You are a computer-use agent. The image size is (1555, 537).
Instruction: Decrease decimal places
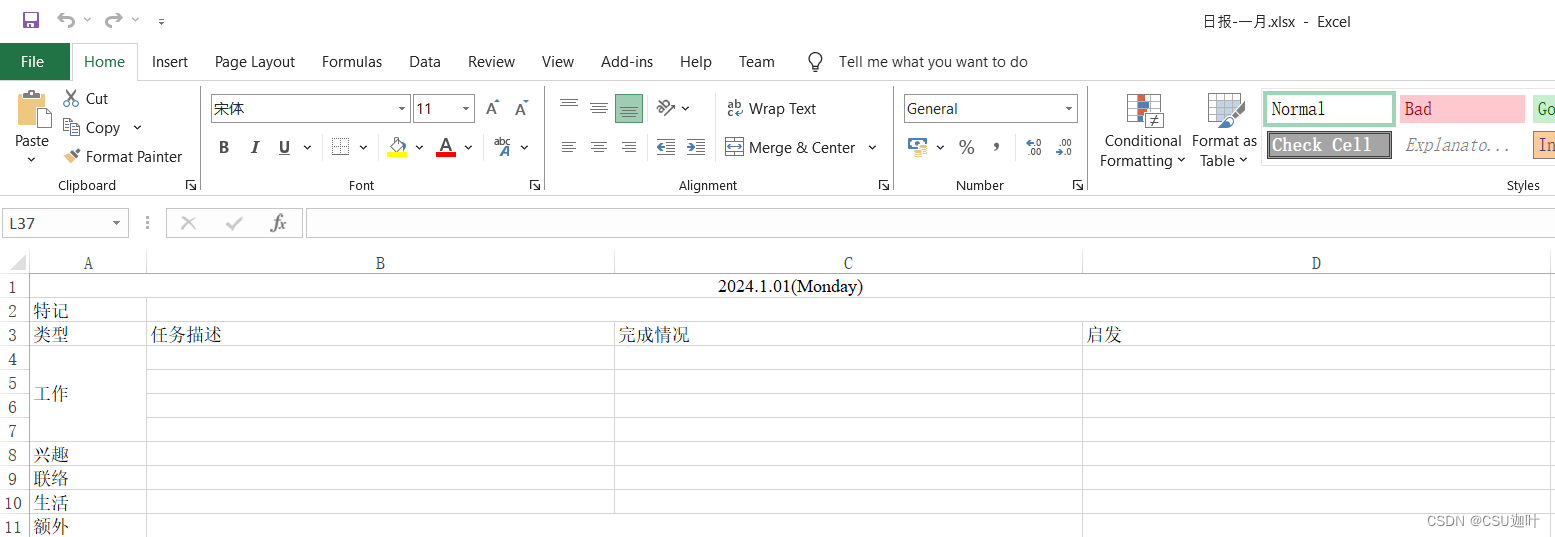[x=1064, y=147]
